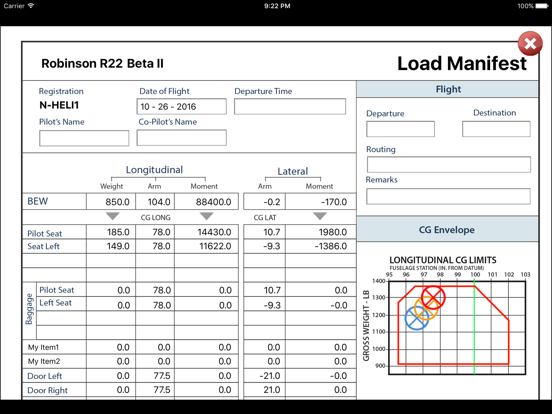Viewport: 552px width, 414px height.
Task: Tap the CG Envelope section header
Action: (x=447, y=230)
